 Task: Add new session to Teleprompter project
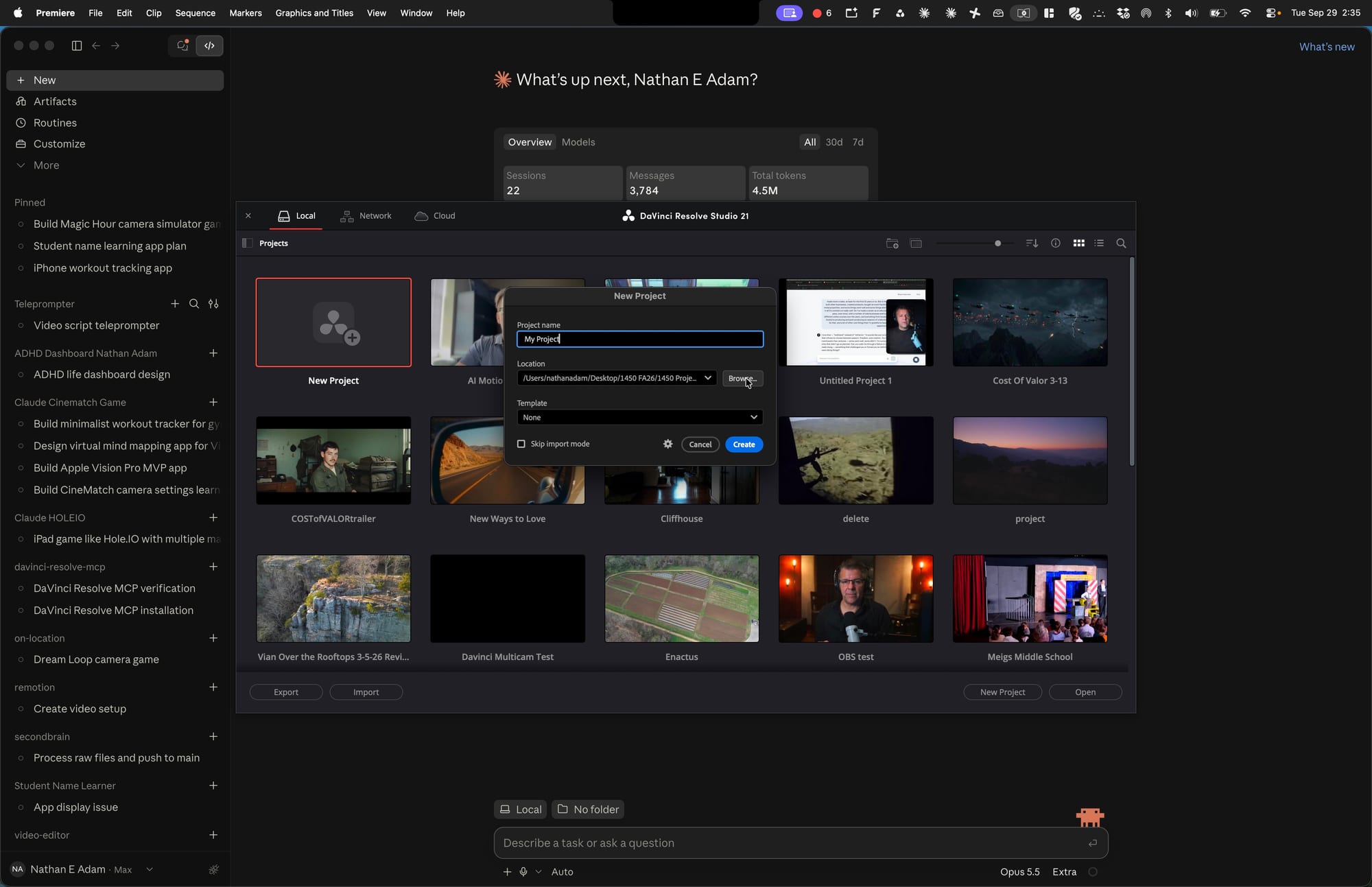[x=175, y=304]
